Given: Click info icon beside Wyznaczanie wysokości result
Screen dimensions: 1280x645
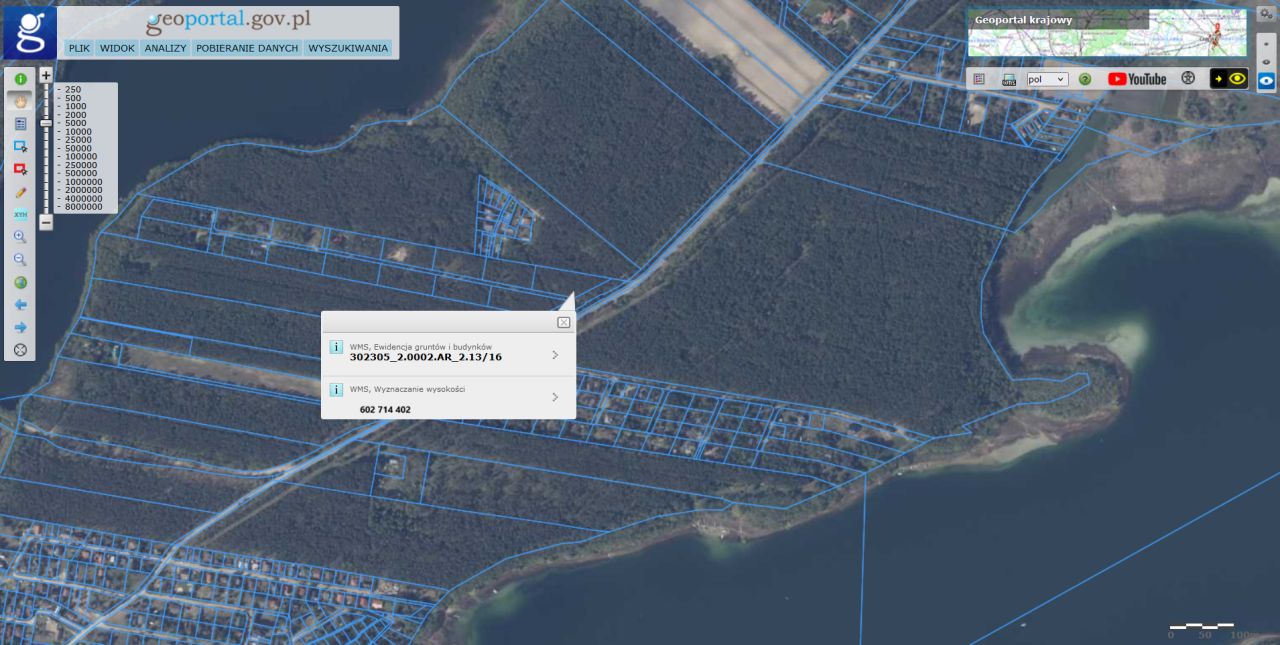Looking at the screenshot, I should [336, 389].
